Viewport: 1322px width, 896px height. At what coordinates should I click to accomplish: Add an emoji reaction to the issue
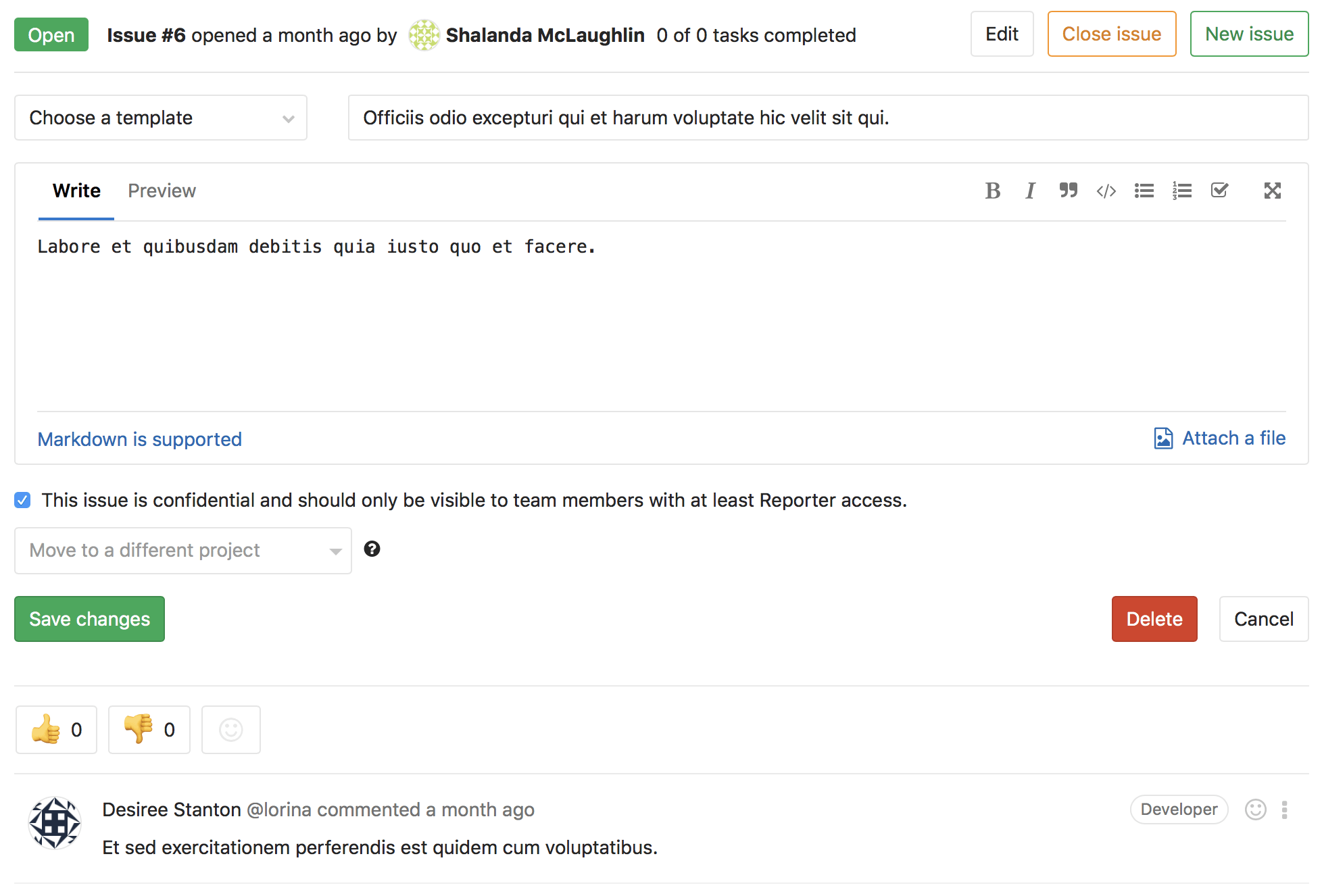230,730
